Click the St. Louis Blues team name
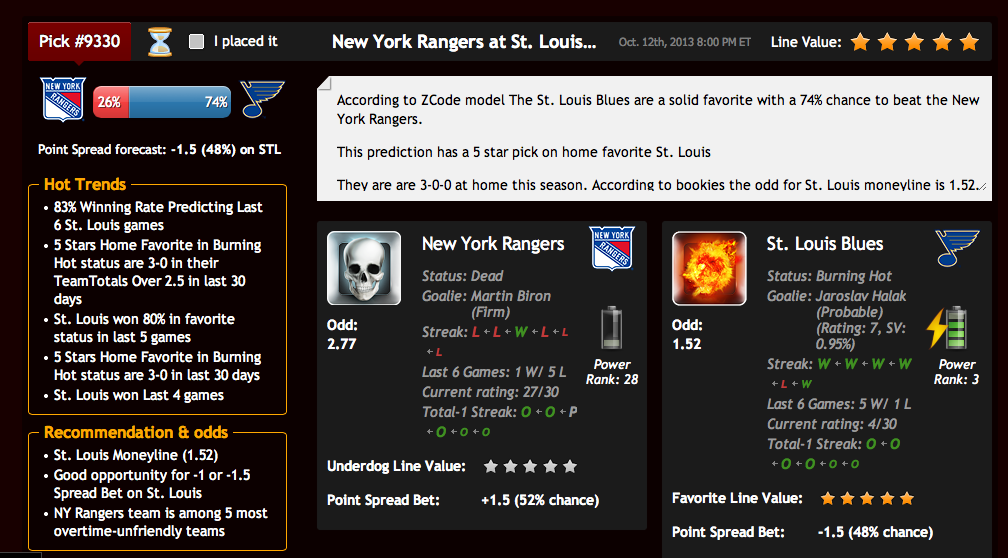Image resolution: width=1008 pixels, height=558 pixels. click(x=825, y=244)
